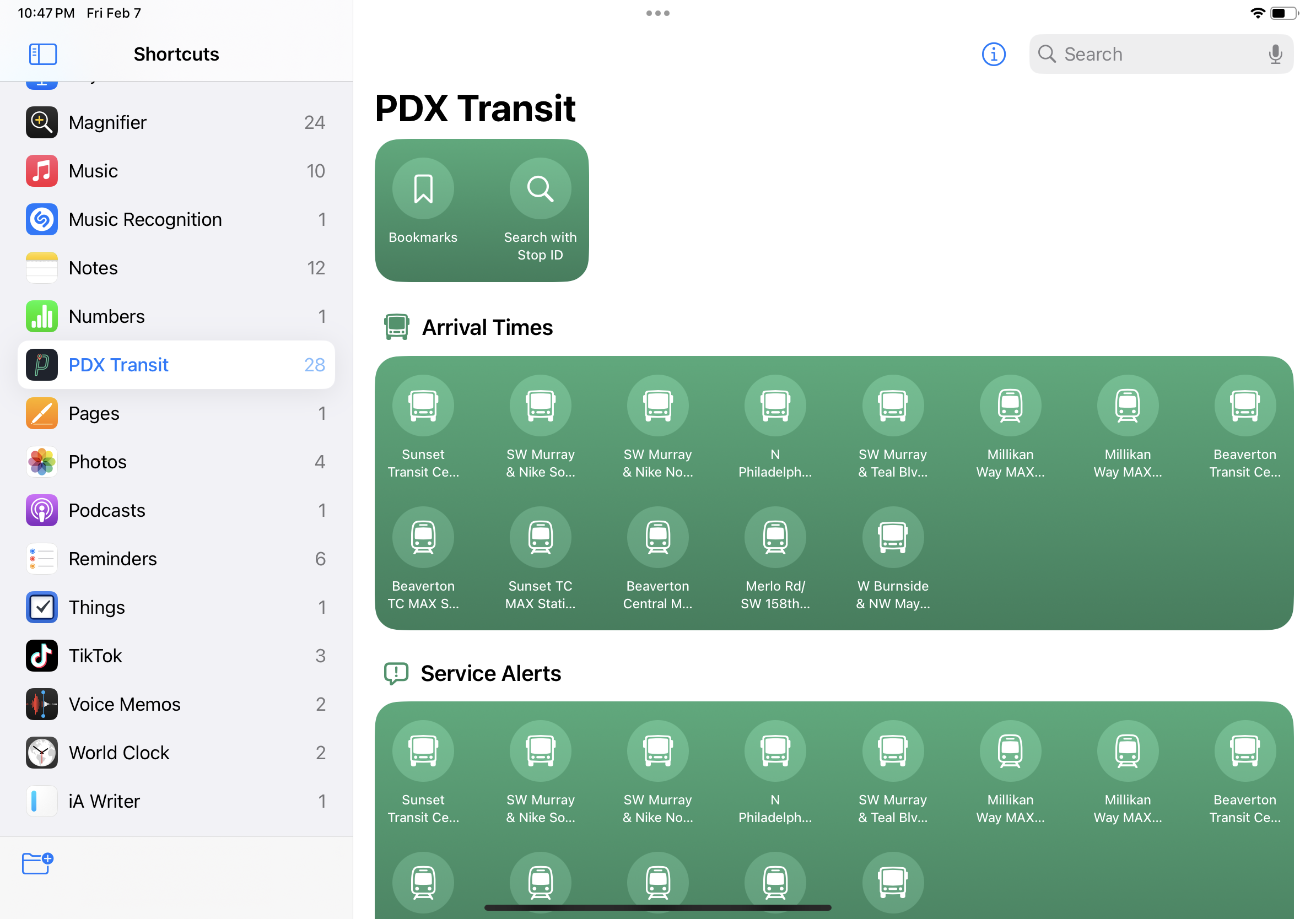1316x919 pixels.
Task: Click the Arrival Times section header
Action: 468,327
